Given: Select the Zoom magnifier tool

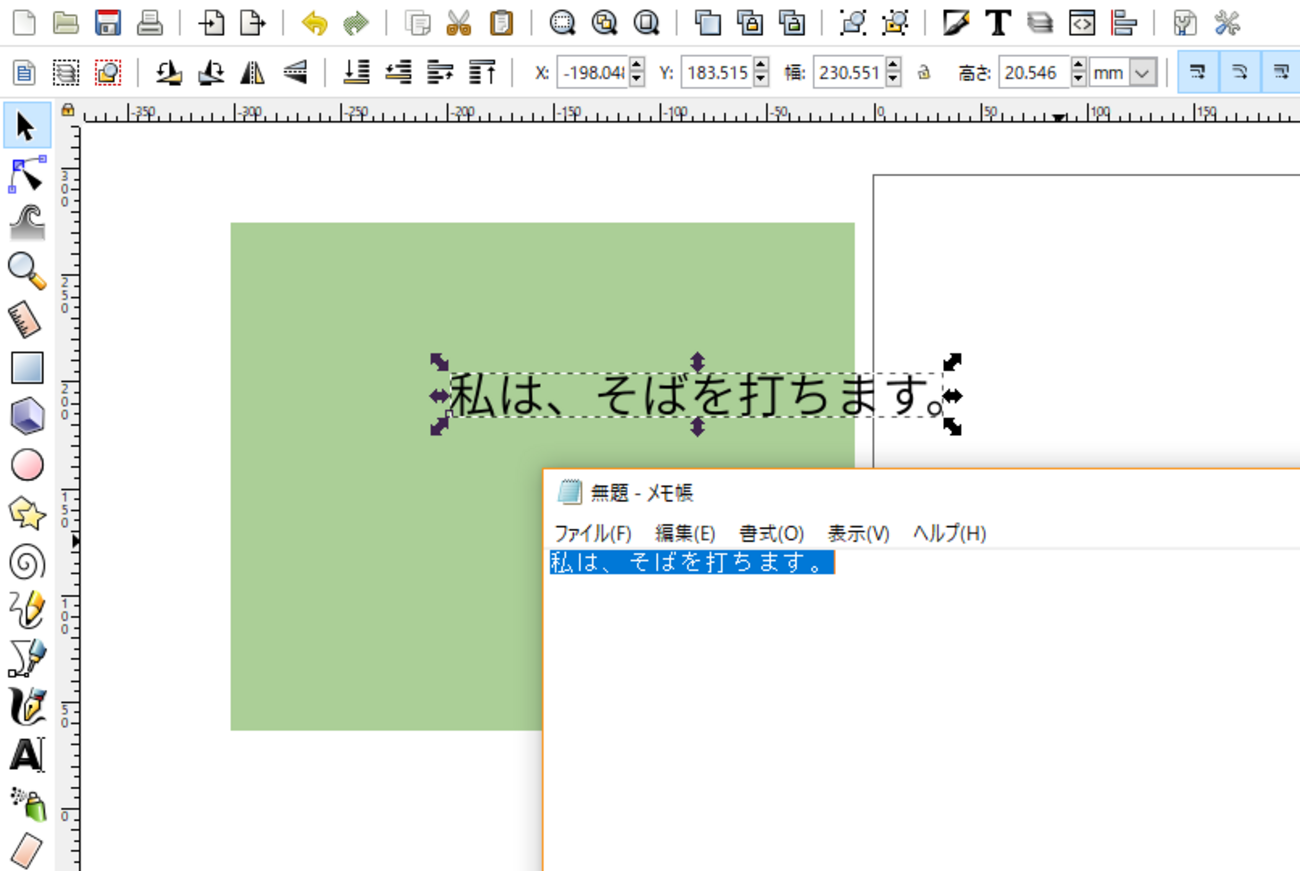Looking at the screenshot, I should 27,271.
